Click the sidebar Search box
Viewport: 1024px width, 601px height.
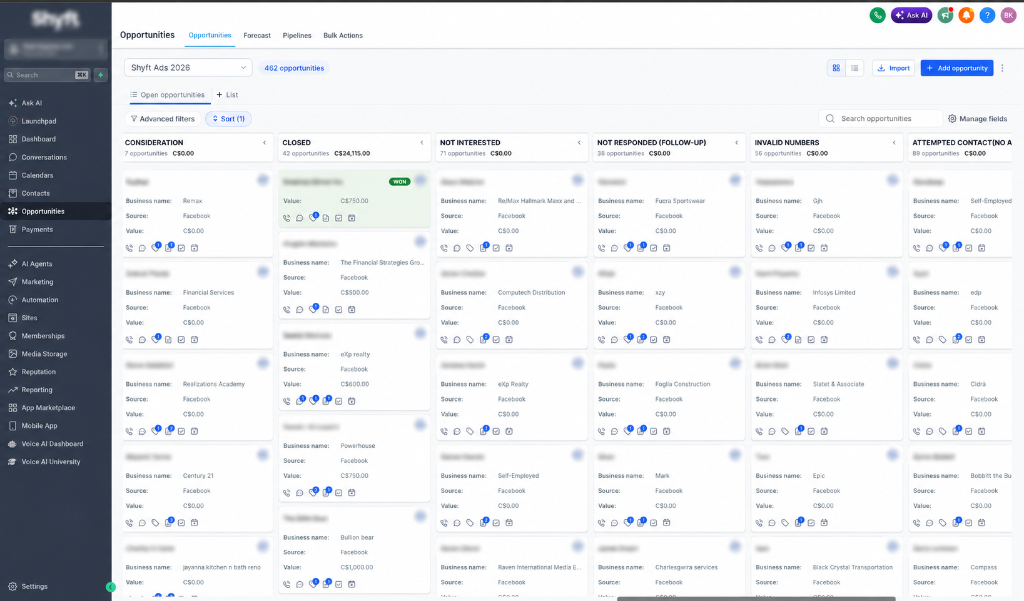(47, 75)
